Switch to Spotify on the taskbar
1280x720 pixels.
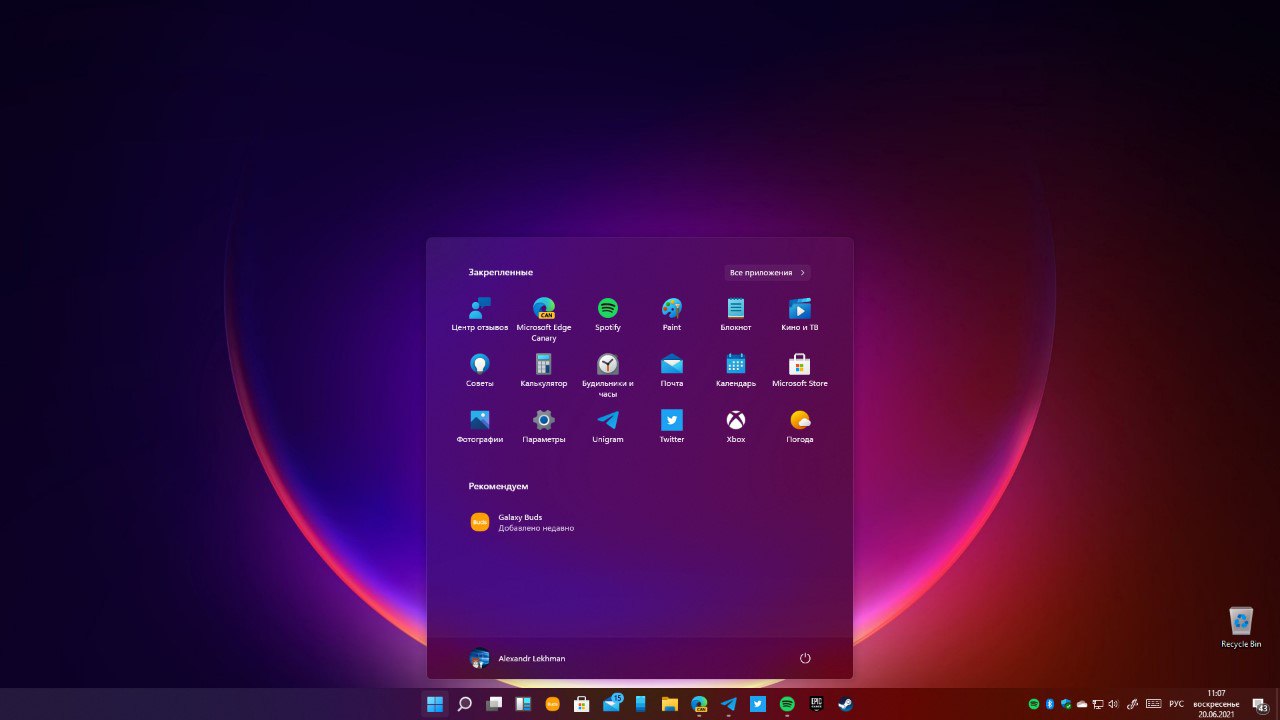click(x=787, y=704)
